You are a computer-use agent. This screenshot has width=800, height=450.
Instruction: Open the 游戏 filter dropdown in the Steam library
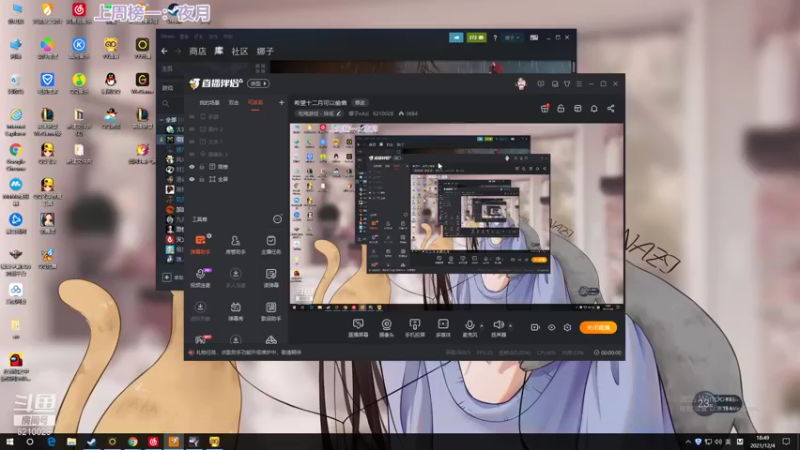(x=168, y=88)
